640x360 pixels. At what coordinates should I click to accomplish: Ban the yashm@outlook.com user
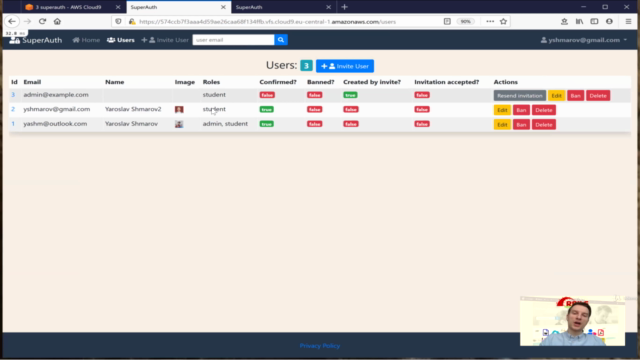pos(521,124)
